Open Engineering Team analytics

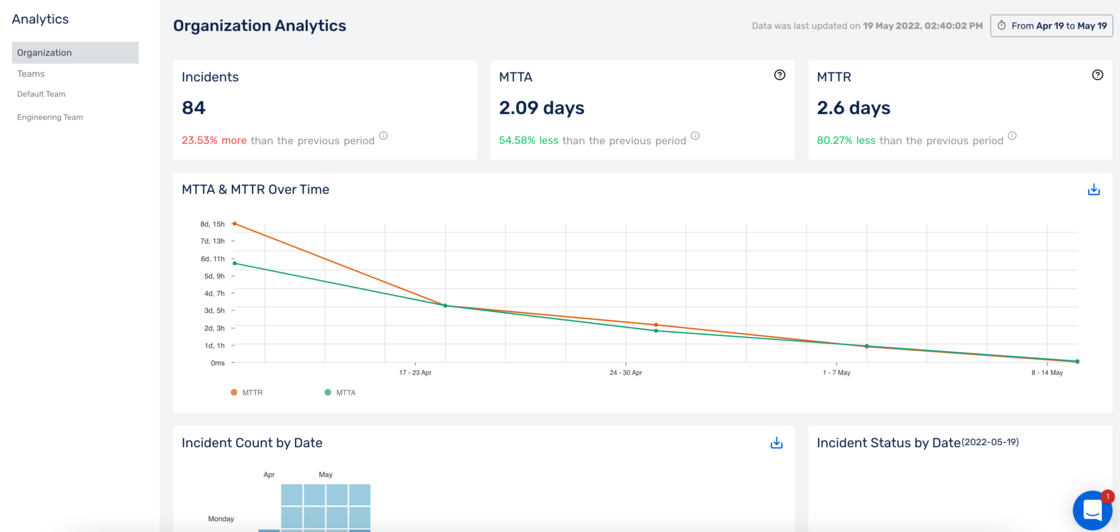tap(50, 117)
